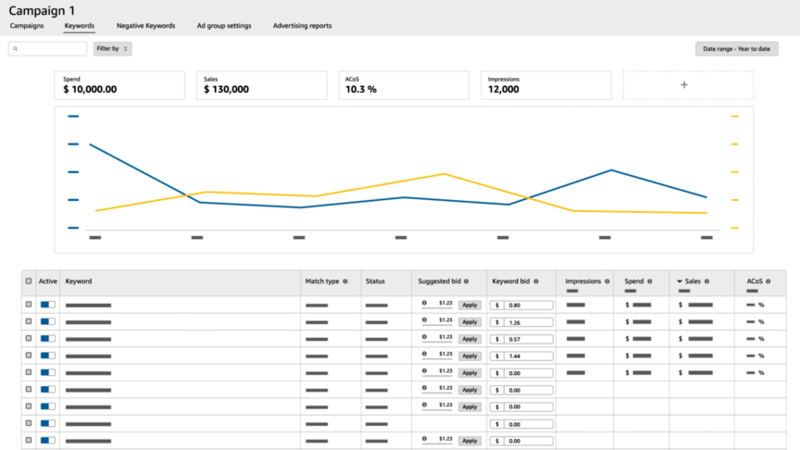
Task: Click the info icon next to Impressions header
Action: pyautogui.click(x=608, y=282)
